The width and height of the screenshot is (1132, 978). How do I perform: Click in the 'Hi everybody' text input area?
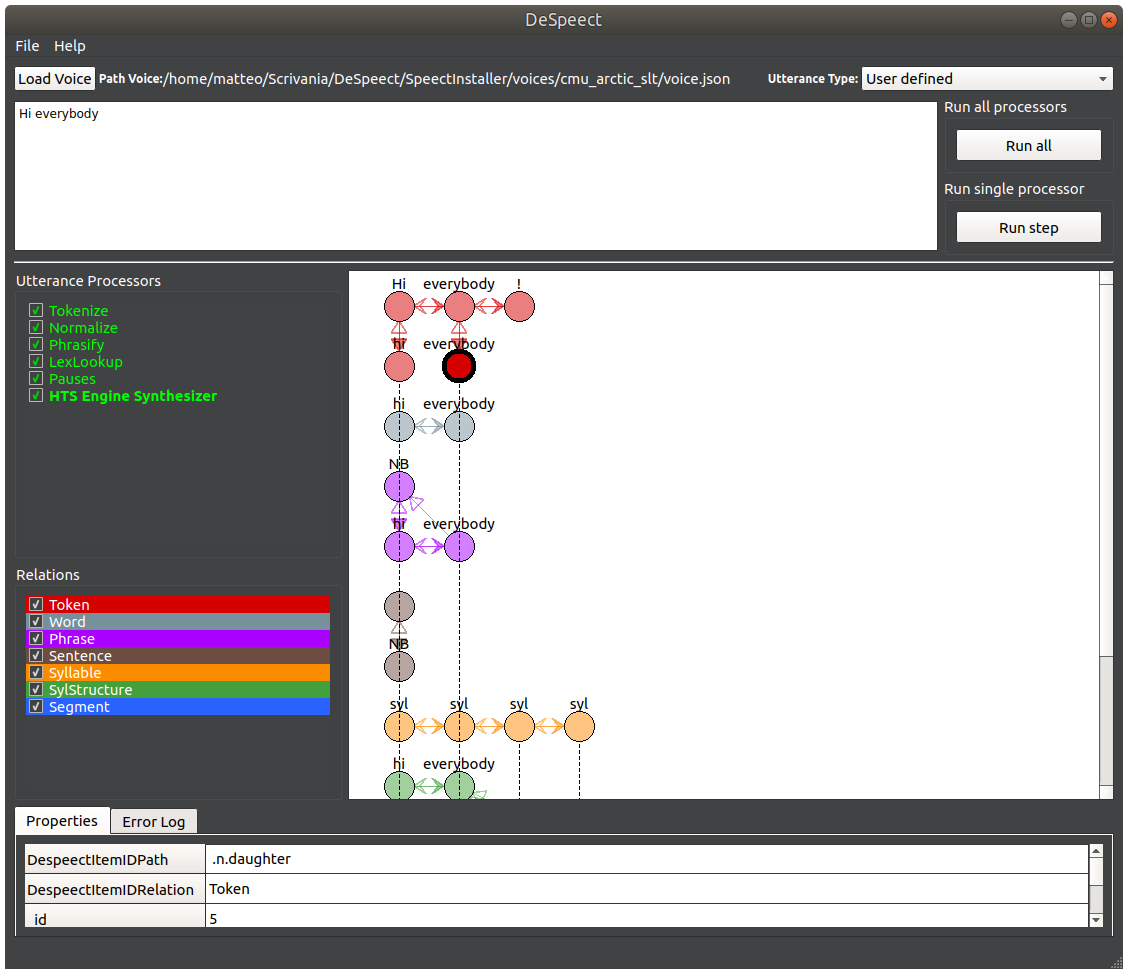tap(476, 176)
